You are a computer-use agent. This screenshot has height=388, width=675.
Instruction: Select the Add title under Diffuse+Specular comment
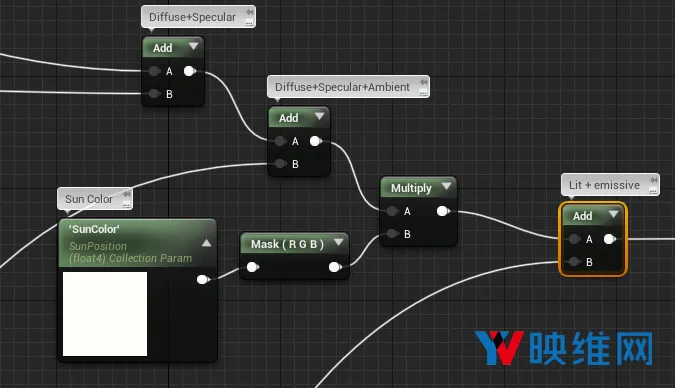point(163,48)
